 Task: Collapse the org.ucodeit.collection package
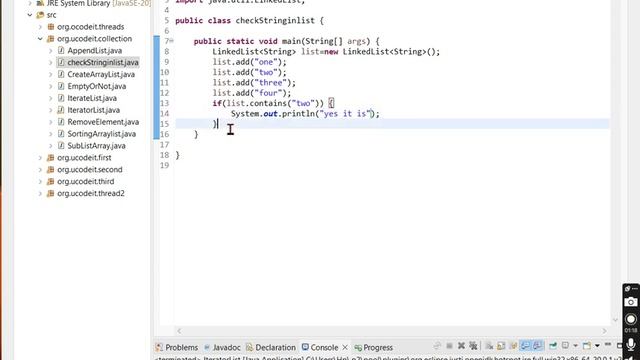[40, 39]
